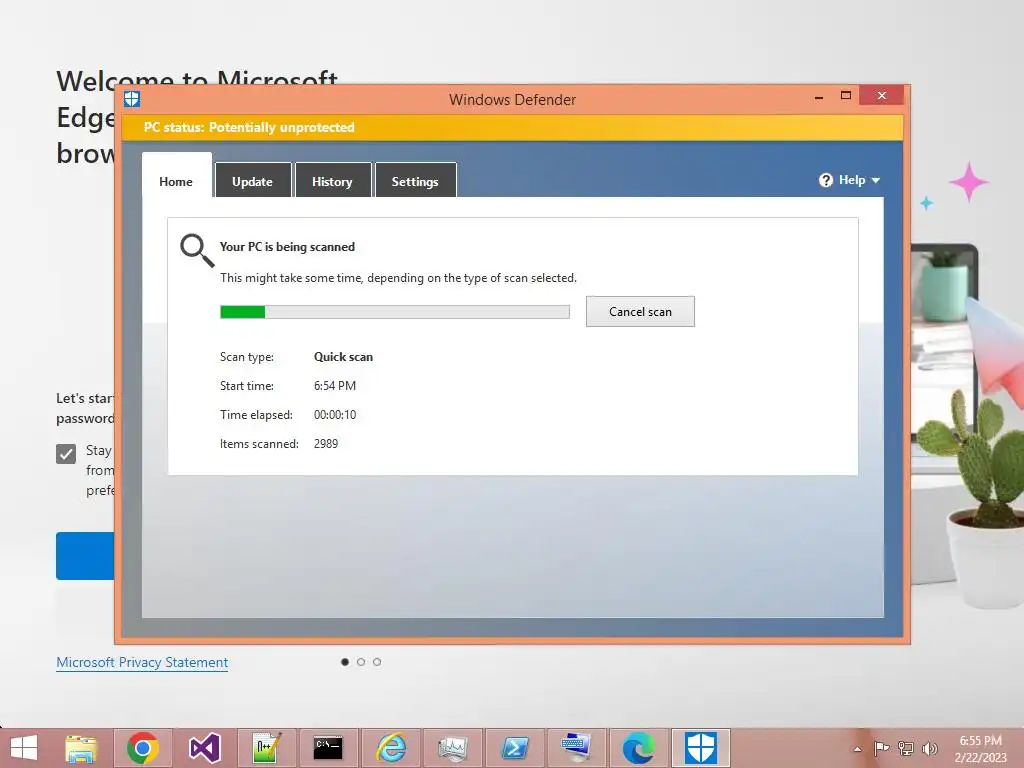Open Command Prompt from the taskbar
1024x768 pixels.
pyautogui.click(x=328, y=748)
